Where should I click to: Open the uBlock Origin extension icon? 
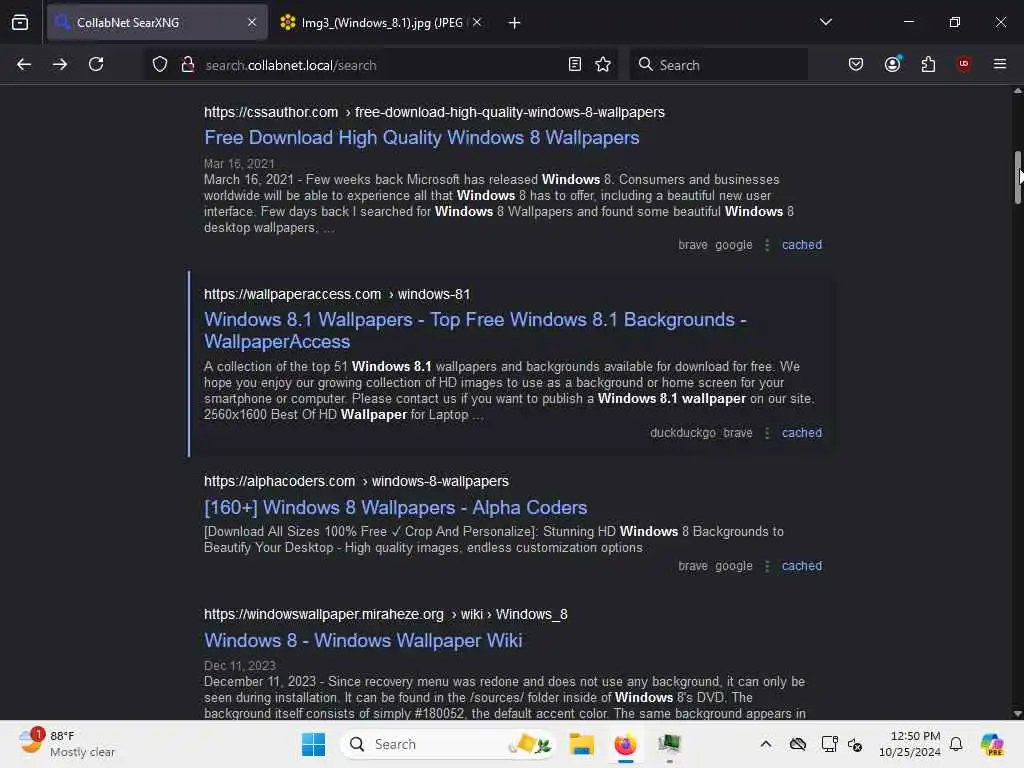point(963,64)
